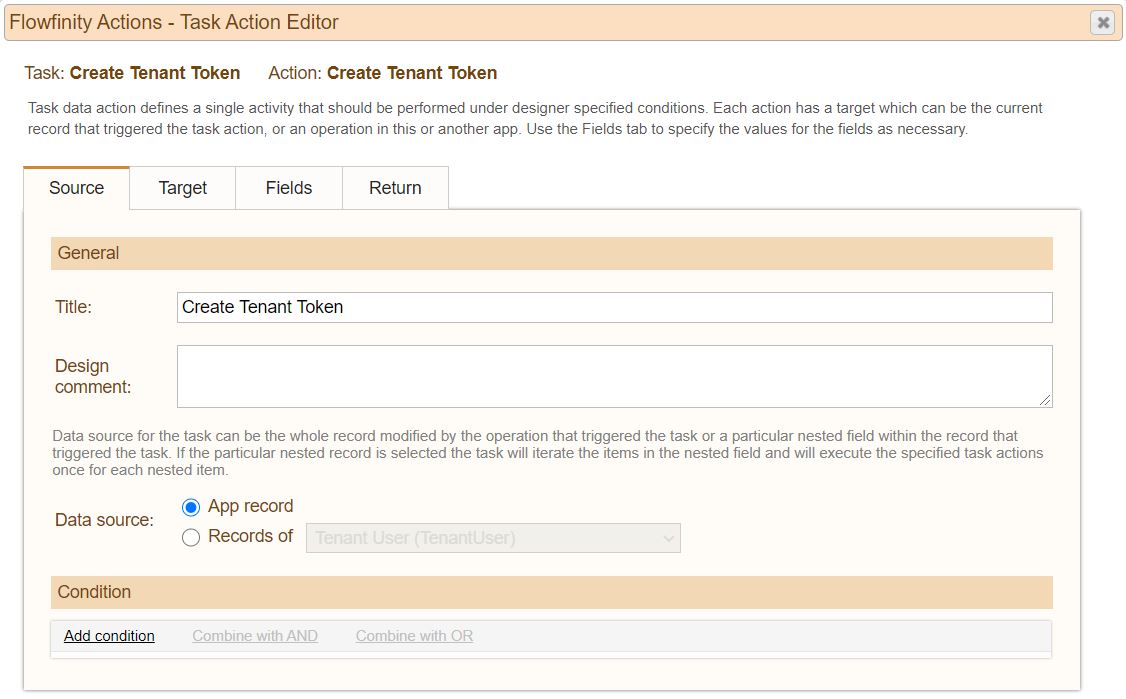Viewport: 1126px width, 699px height.
Task: Click the Condition section header
Action: click(552, 592)
